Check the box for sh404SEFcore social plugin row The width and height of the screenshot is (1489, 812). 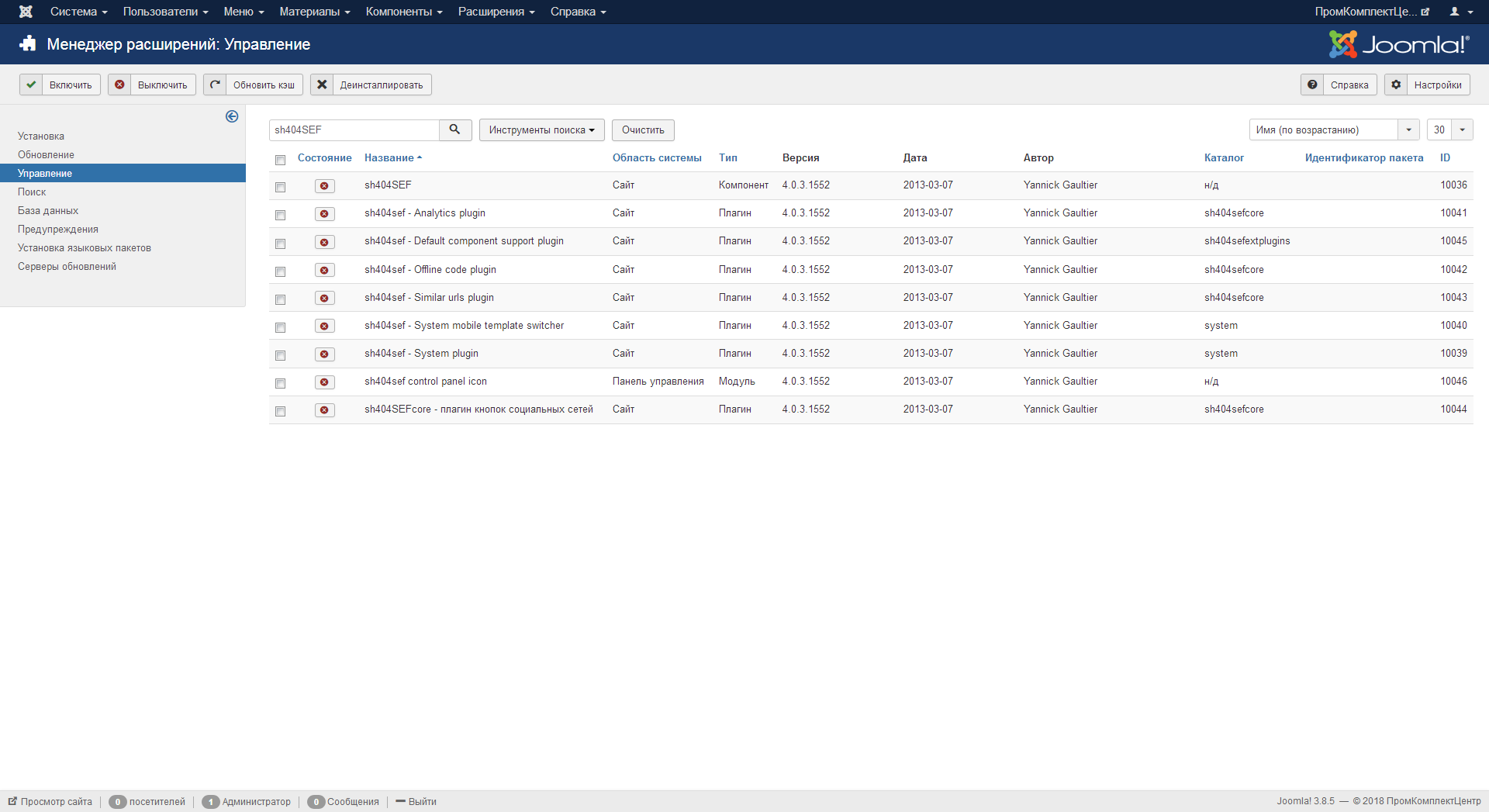click(x=281, y=411)
